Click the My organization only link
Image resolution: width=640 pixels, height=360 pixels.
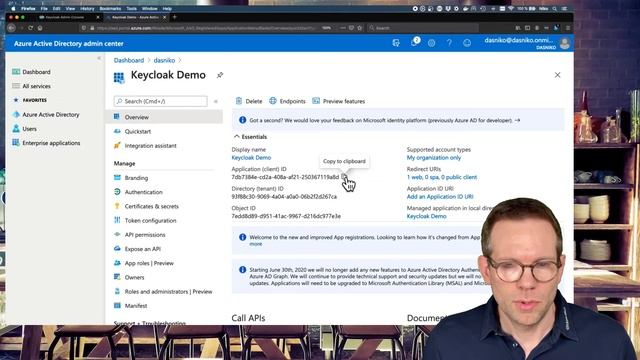[434, 158]
